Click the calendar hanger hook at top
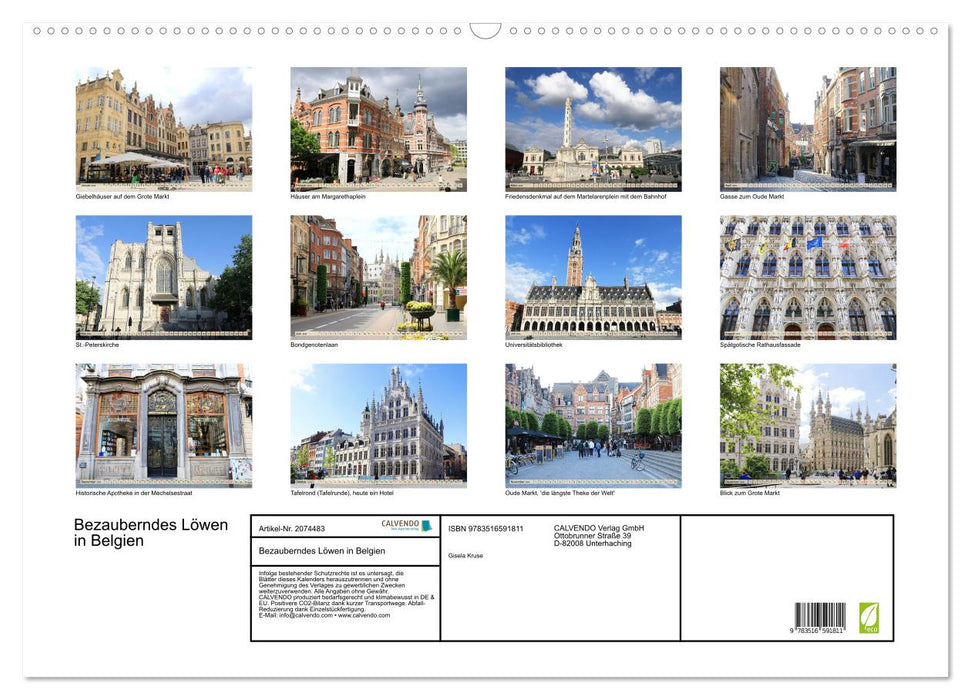This screenshot has width=971, height=700. coord(485,31)
